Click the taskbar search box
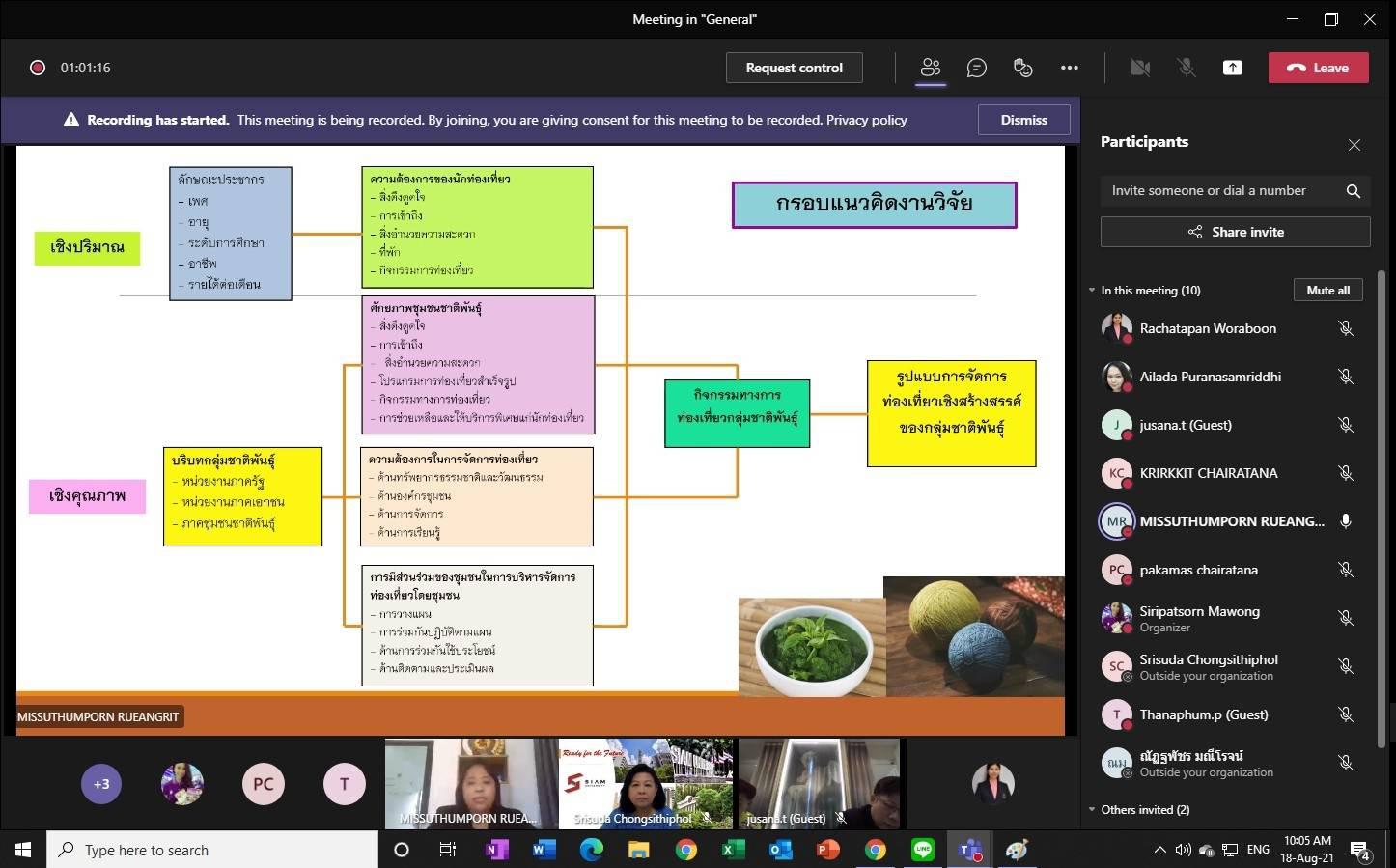1396x868 pixels. point(212,850)
